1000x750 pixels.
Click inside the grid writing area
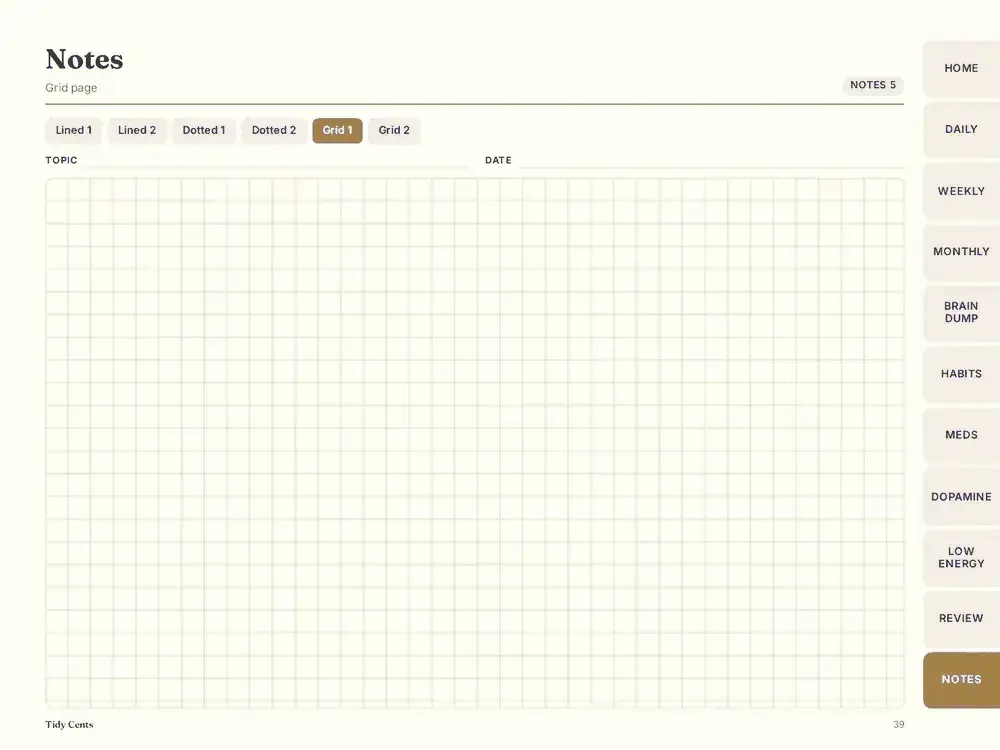tap(474, 443)
